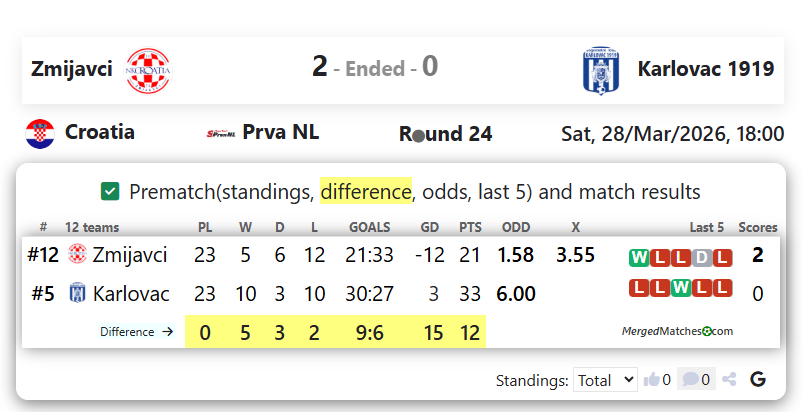
Task: Click the MergedMatches.com link
Action: pos(677,331)
